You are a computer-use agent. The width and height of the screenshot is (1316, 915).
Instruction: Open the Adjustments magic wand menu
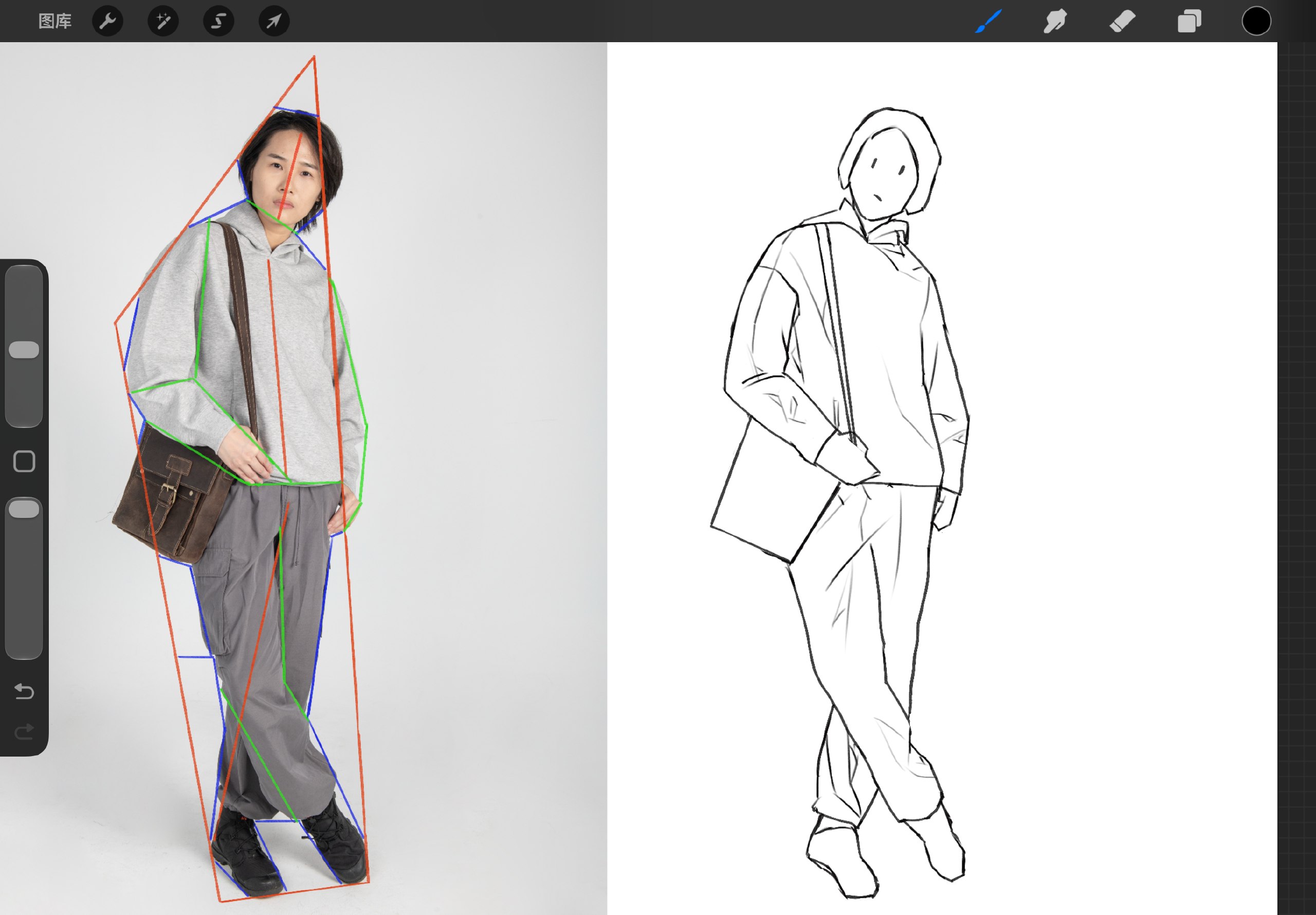pos(163,21)
